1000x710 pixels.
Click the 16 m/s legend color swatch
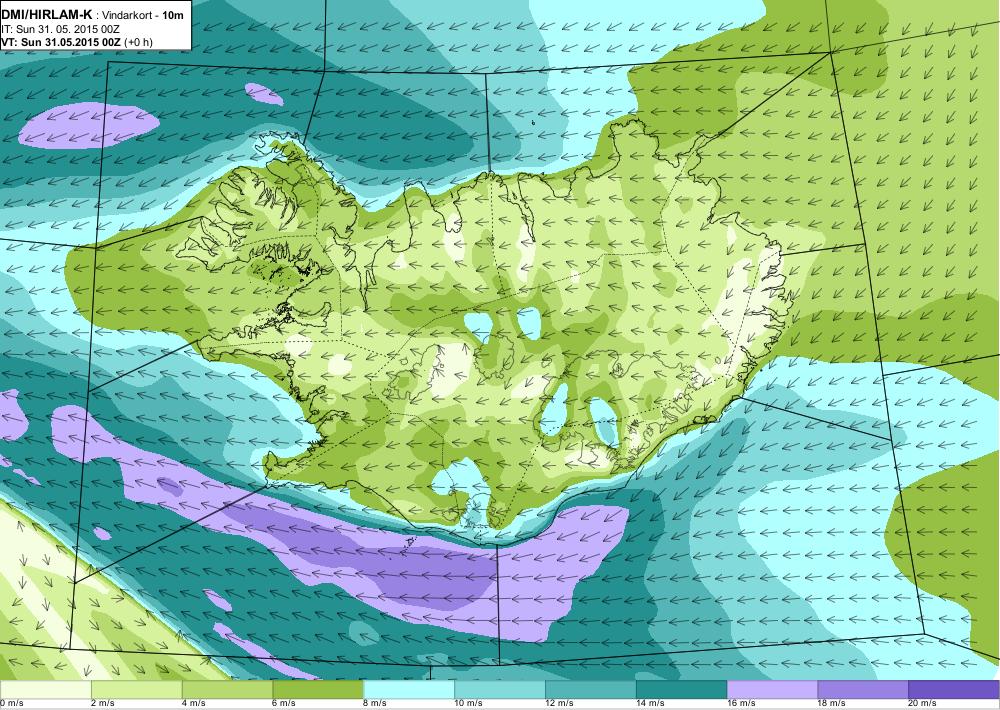click(772, 689)
